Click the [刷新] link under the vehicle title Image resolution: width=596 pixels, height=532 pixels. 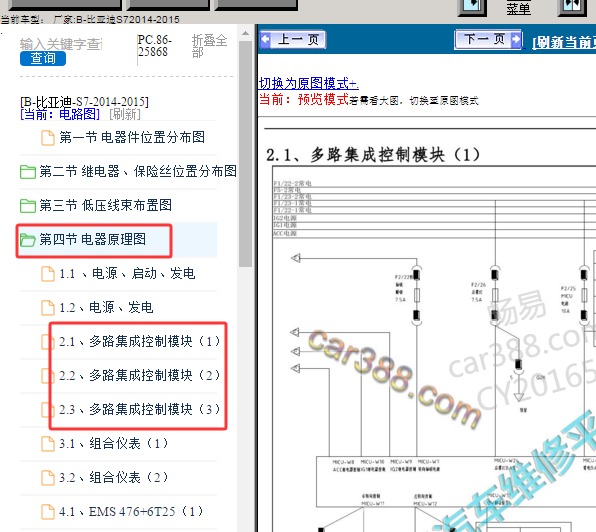(x=125, y=114)
